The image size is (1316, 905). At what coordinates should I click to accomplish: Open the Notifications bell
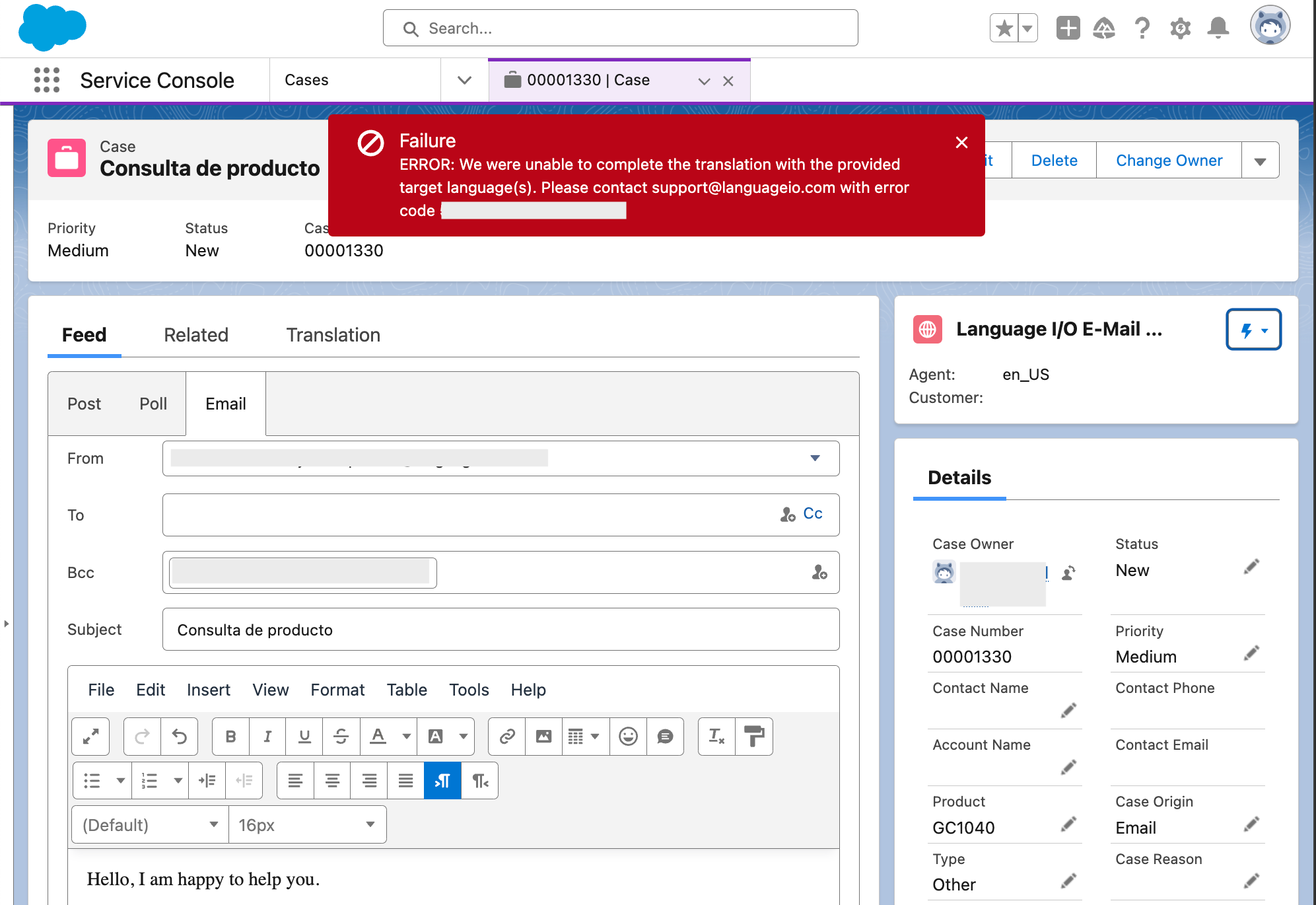tap(1218, 28)
